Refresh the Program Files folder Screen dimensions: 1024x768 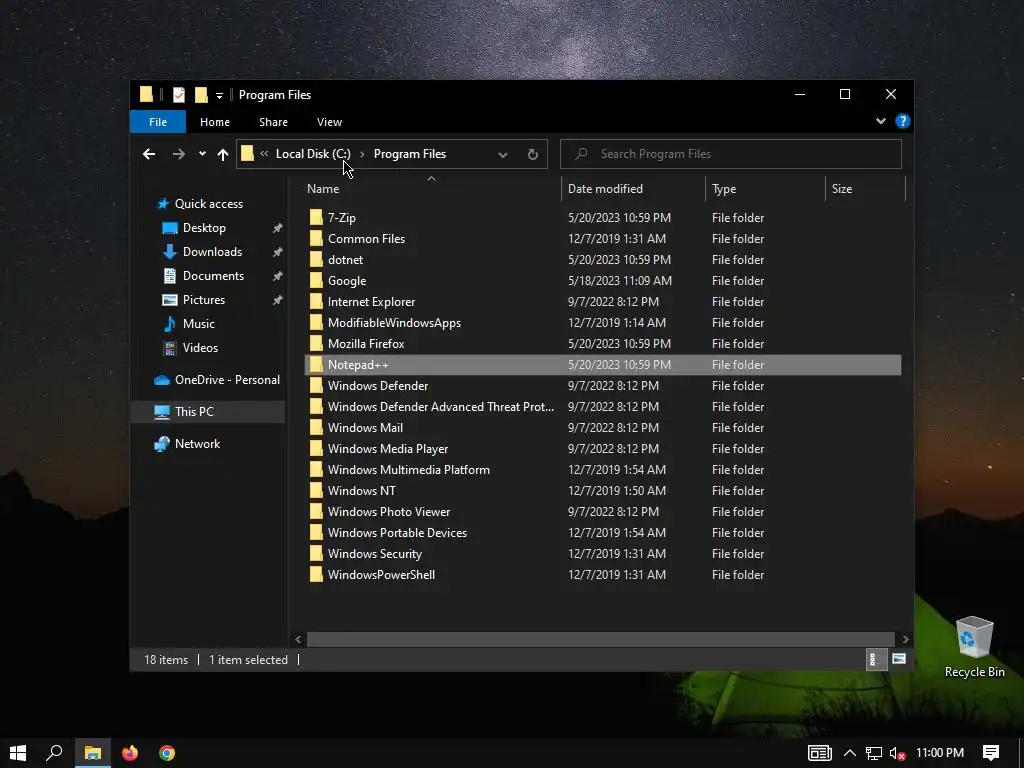tap(533, 154)
